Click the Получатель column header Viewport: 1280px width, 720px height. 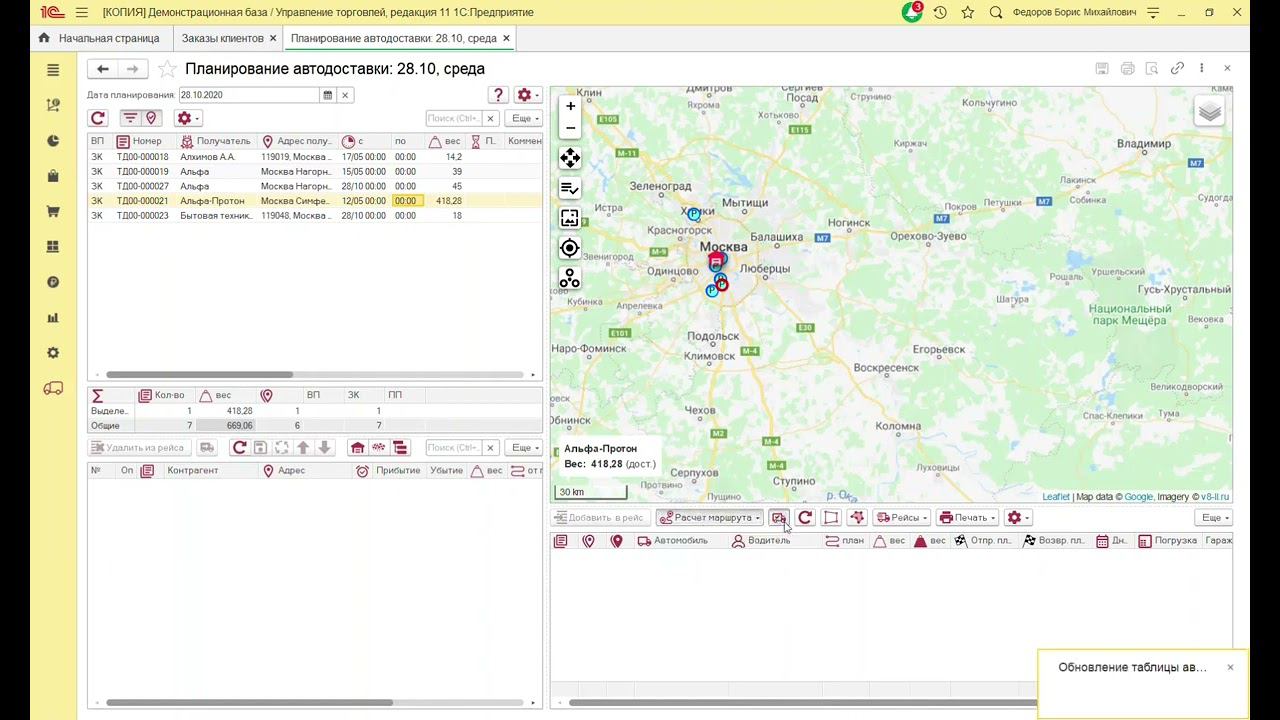tap(222, 141)
